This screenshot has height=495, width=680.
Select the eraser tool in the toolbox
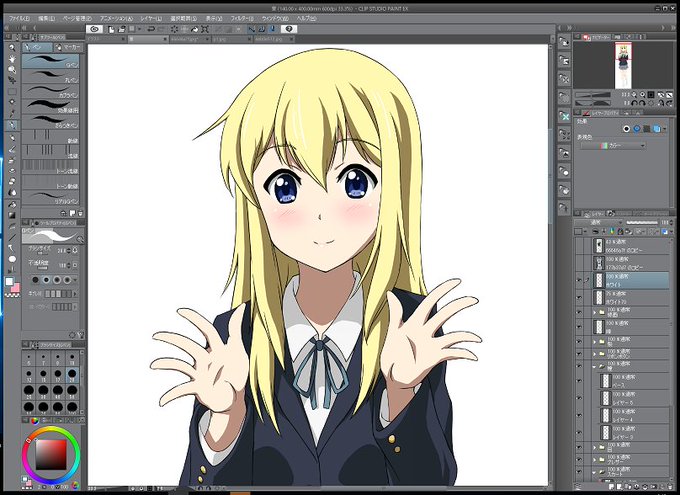pyautogui.click(x=12, y=181)
